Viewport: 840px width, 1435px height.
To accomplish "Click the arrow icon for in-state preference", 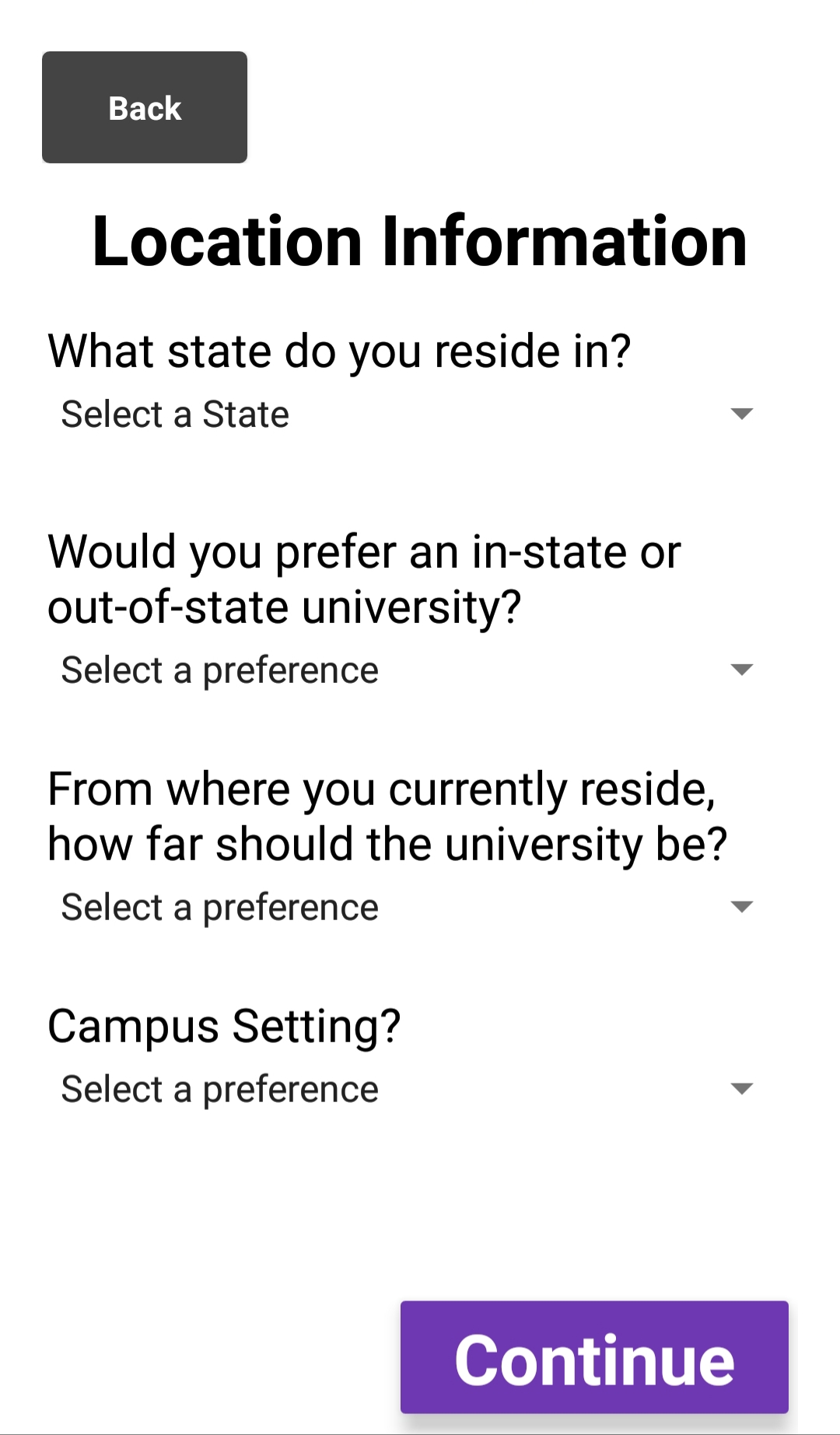I will coord(742,670).
